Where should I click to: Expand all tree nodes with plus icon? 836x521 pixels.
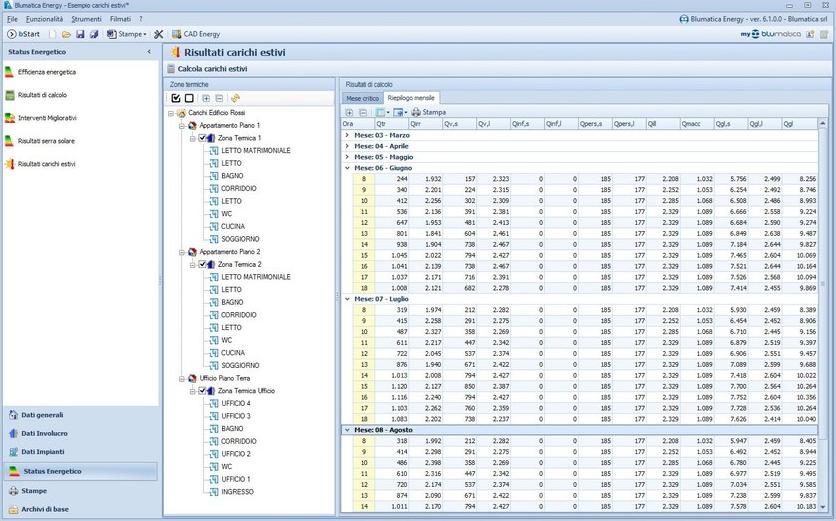[x=206, y=98]
